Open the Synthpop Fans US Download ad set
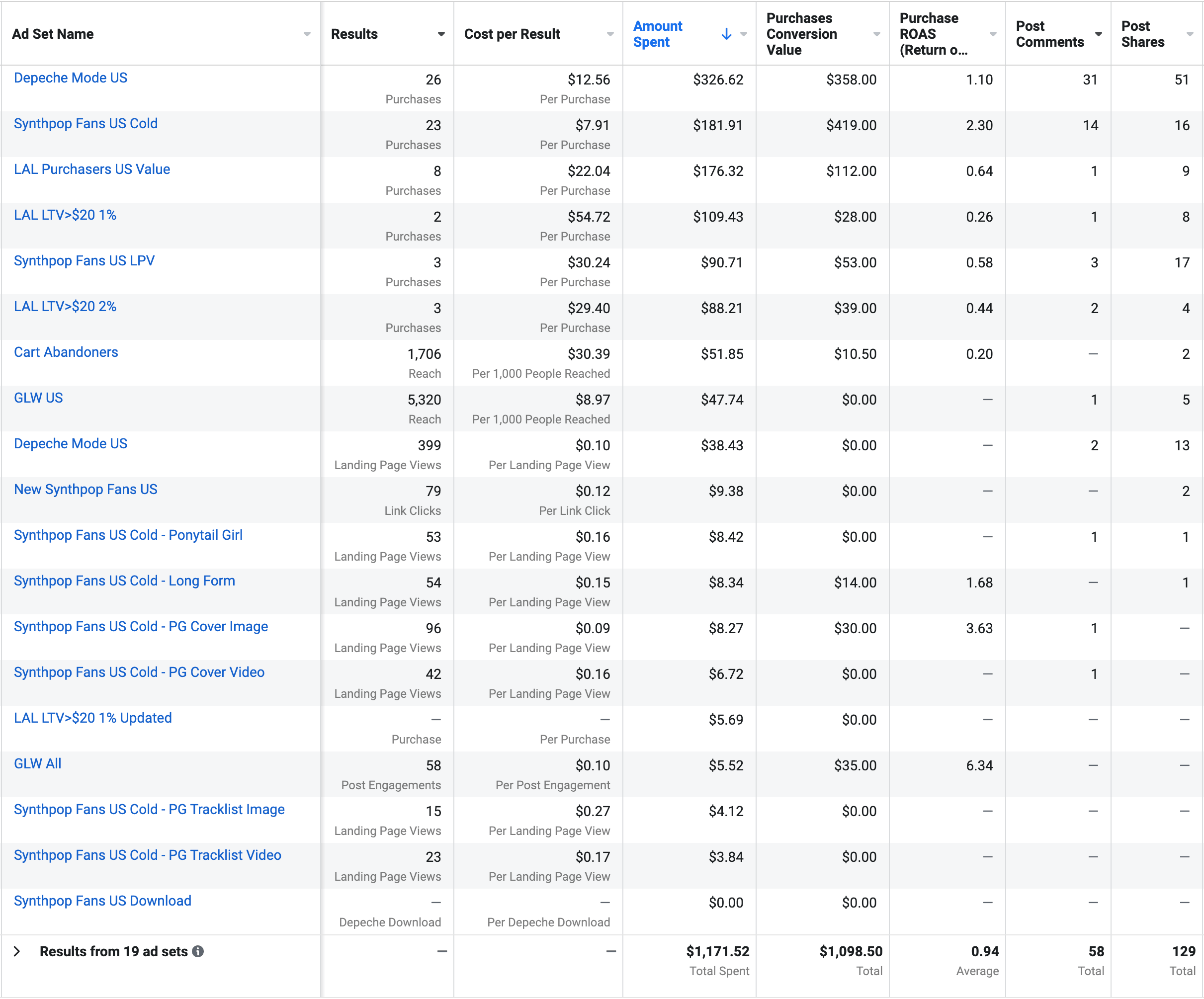This screenshot has height=999, width=1204. point(102,901)
